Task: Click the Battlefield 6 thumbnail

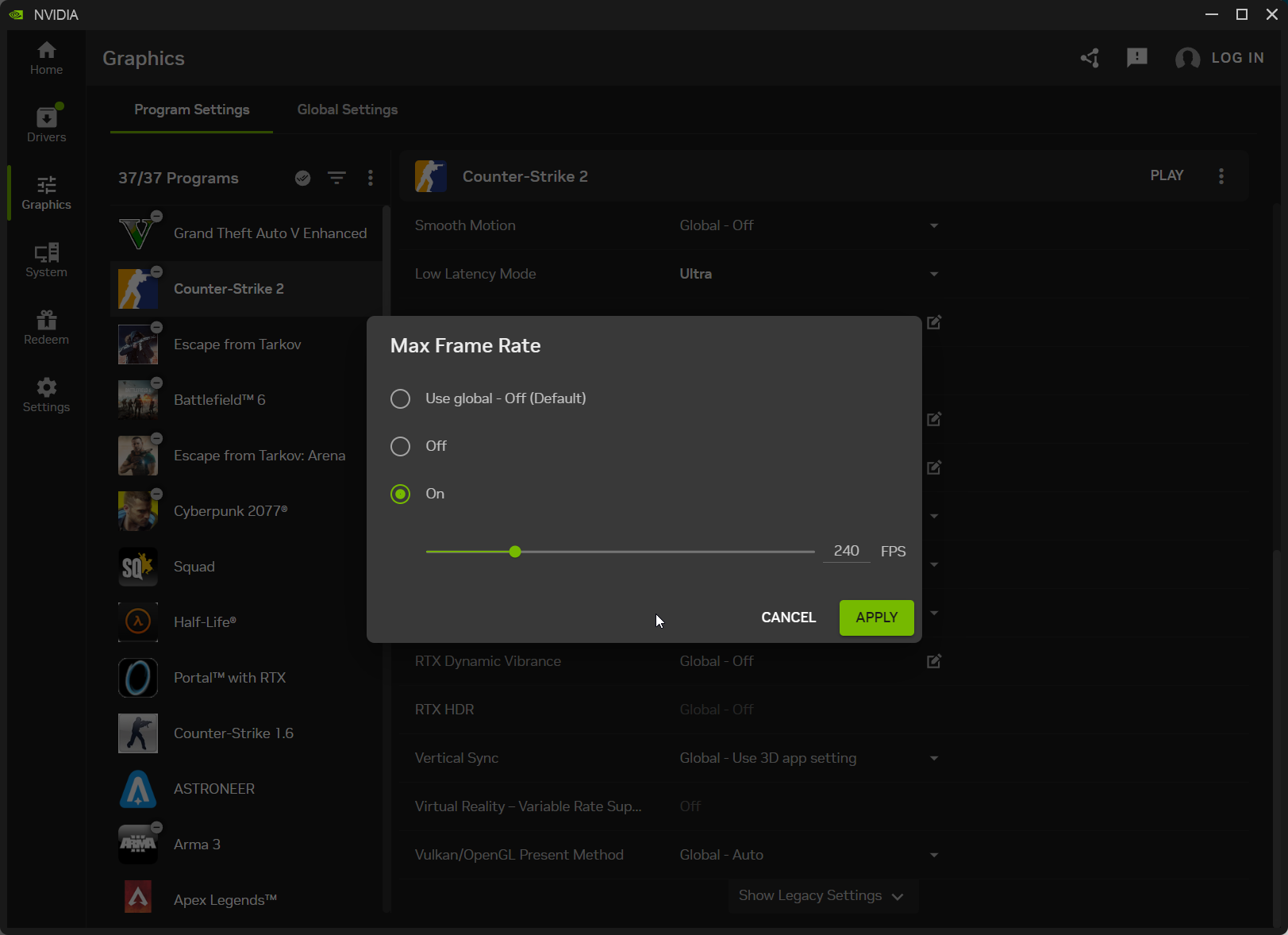Action: click(x=137, y=400)
